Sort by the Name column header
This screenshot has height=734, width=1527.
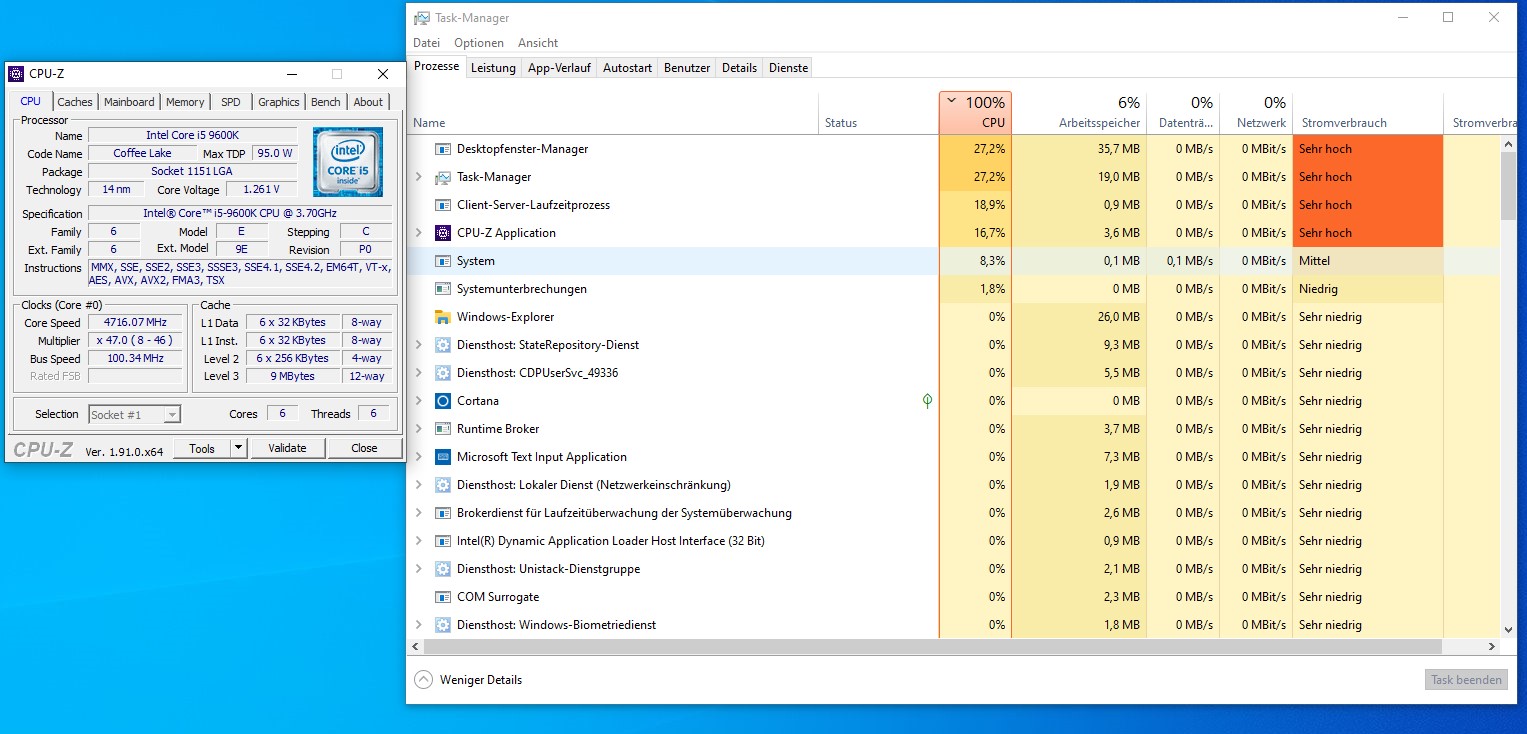click(x=613, y=113)
